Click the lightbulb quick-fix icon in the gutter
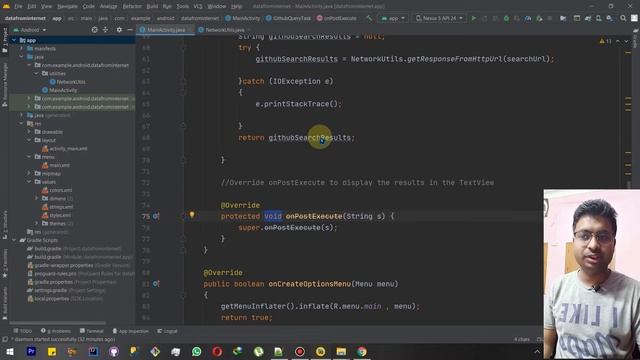Screen dimensions: 640x360 192,215
